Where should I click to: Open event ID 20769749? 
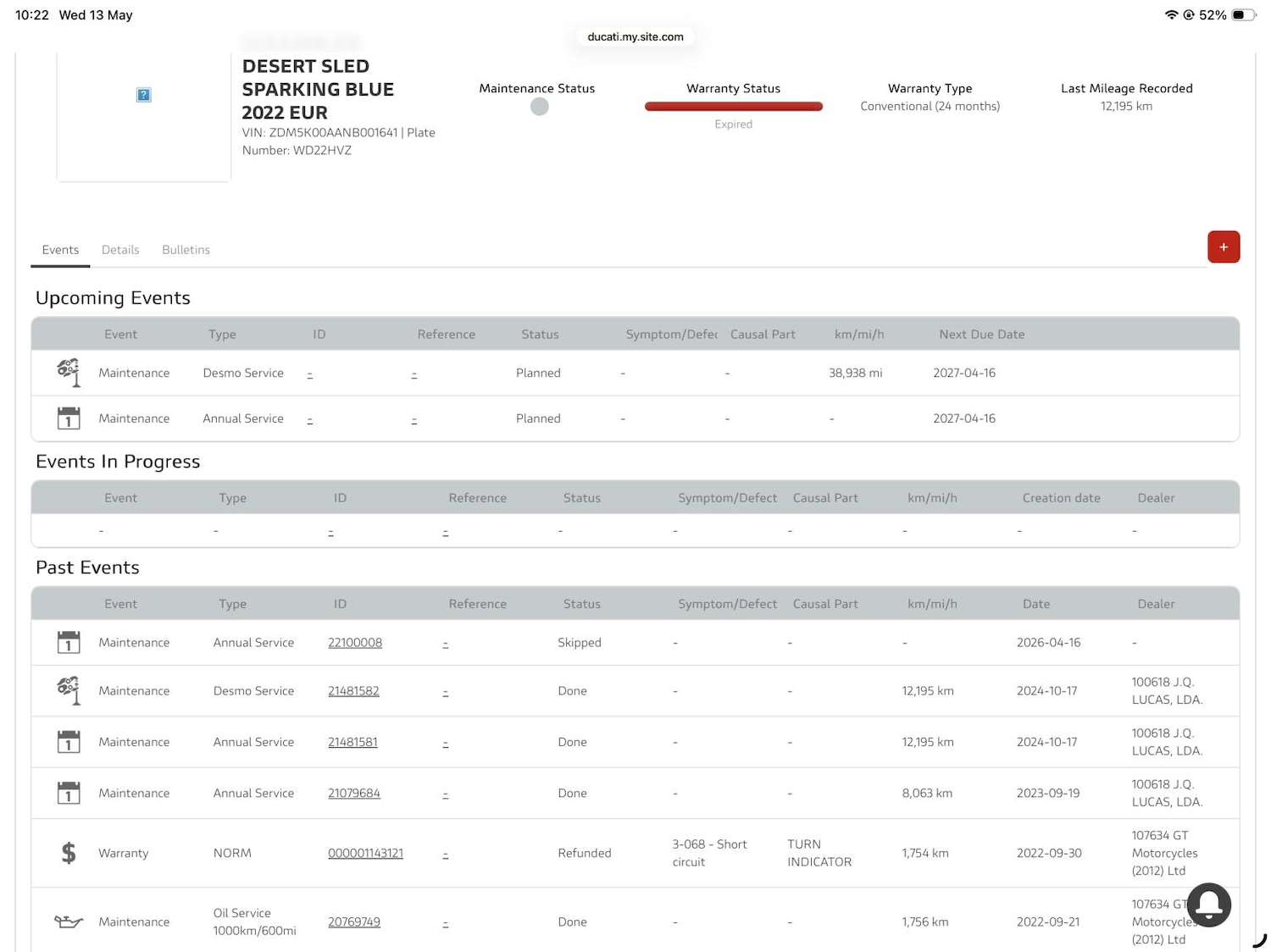tap(354, 922)
